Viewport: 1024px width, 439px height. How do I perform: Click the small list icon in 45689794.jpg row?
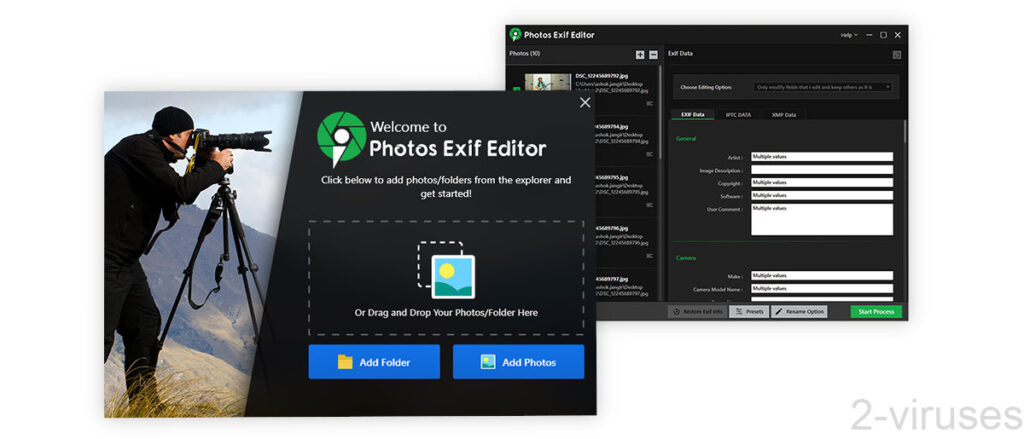tap(650, 154)
